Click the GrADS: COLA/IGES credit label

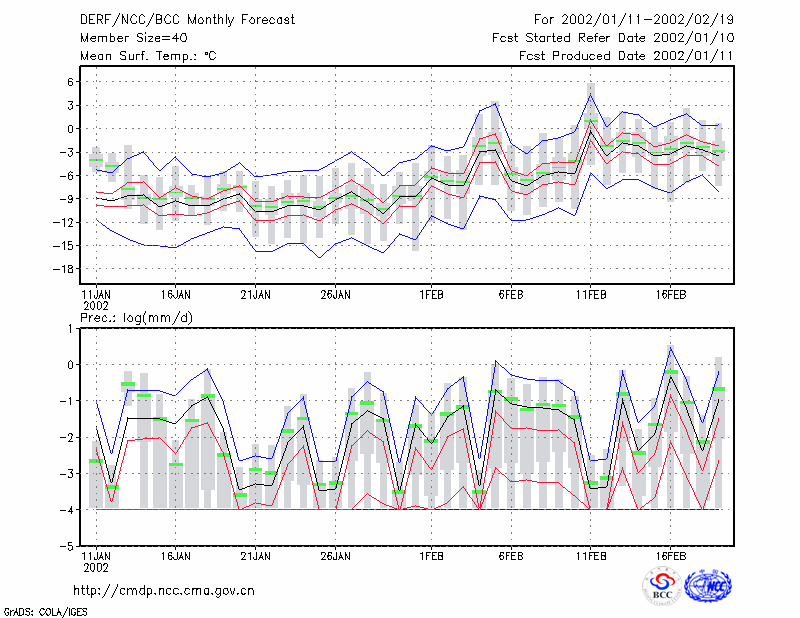pyautogui.click(x=45, y=612)
